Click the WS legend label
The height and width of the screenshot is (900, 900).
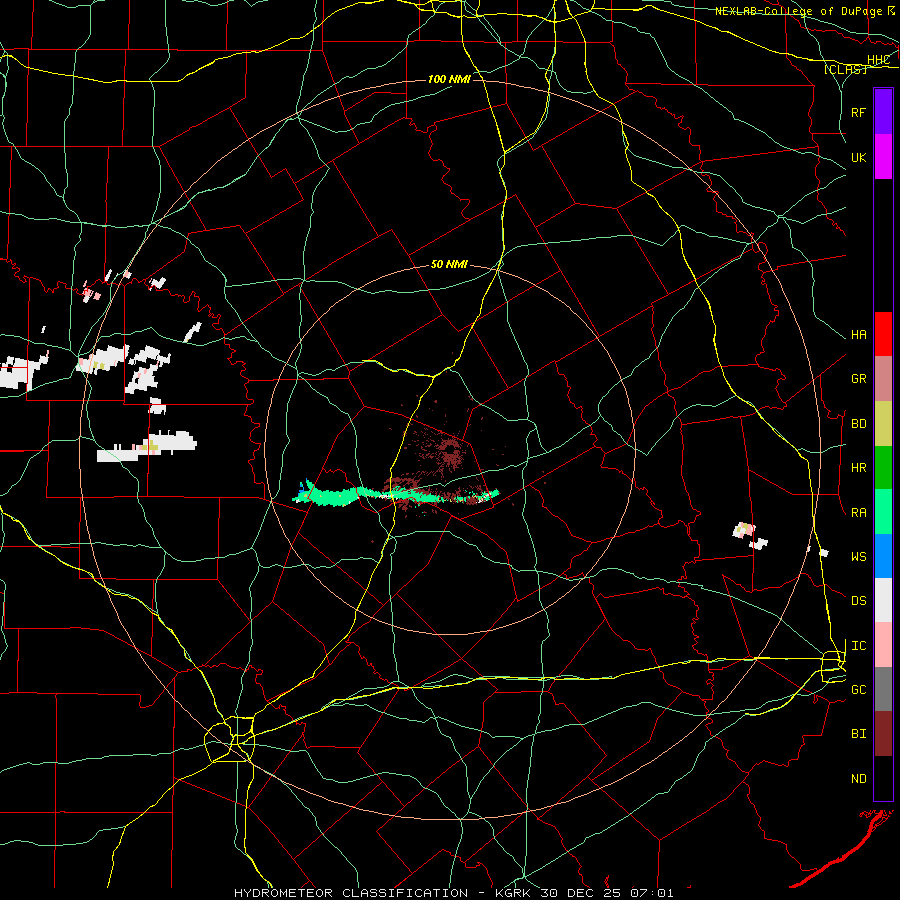point(858,556)
